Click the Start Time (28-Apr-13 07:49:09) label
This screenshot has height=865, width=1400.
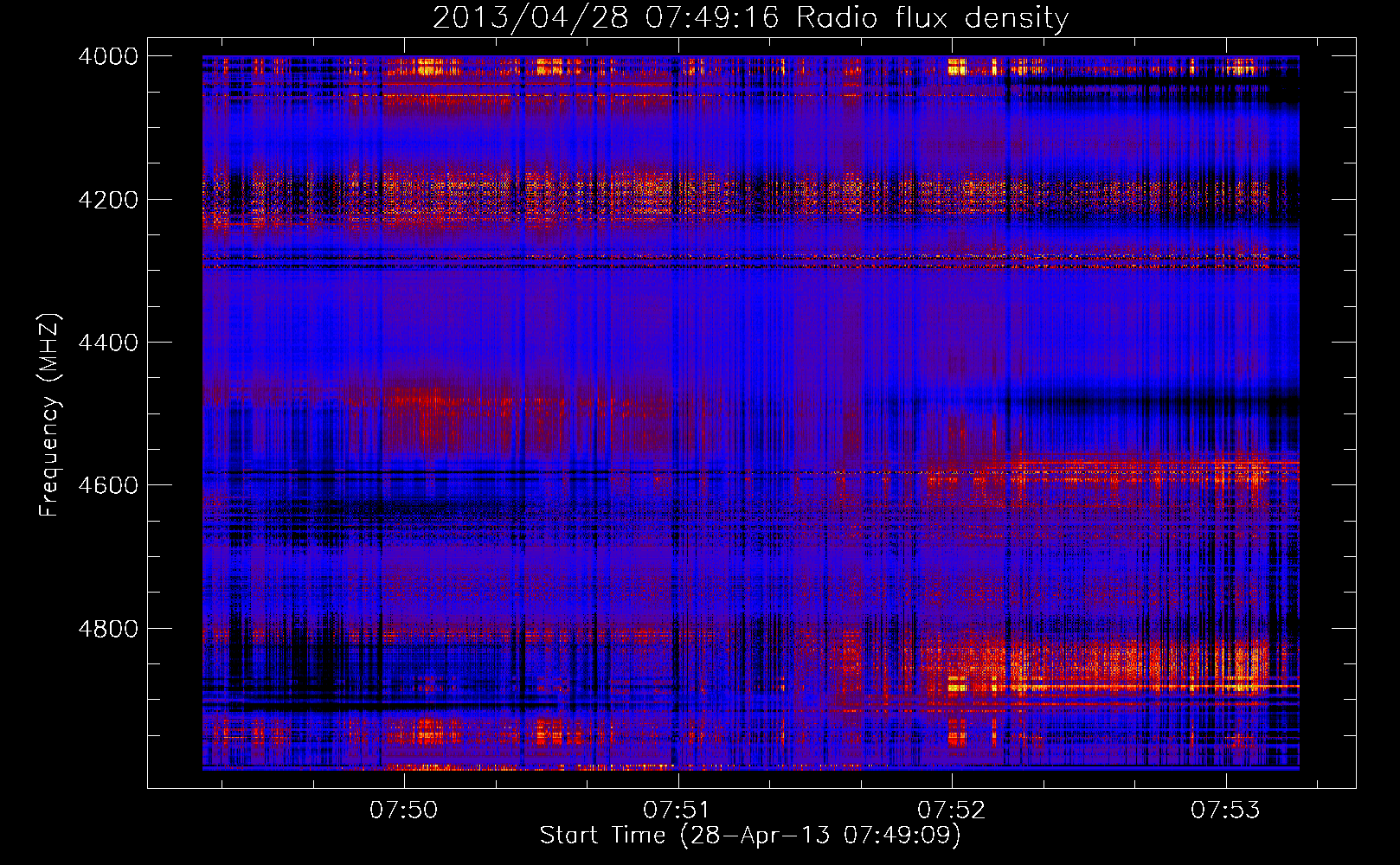pos(750,836)
